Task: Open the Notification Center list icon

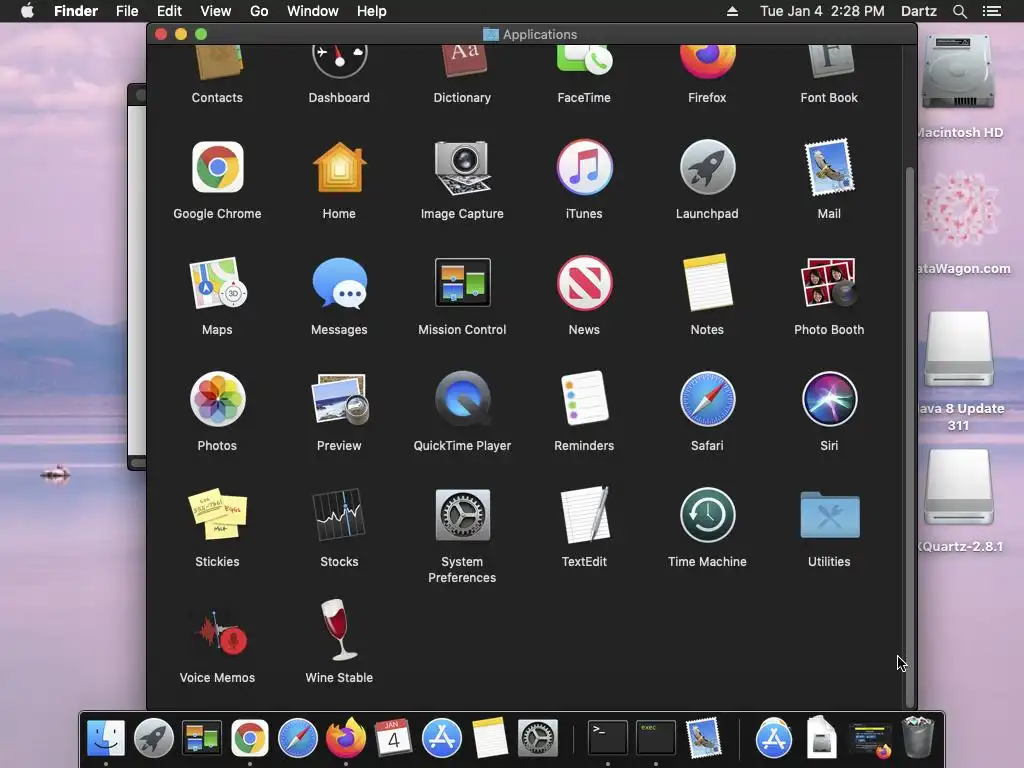Action: 992,11
